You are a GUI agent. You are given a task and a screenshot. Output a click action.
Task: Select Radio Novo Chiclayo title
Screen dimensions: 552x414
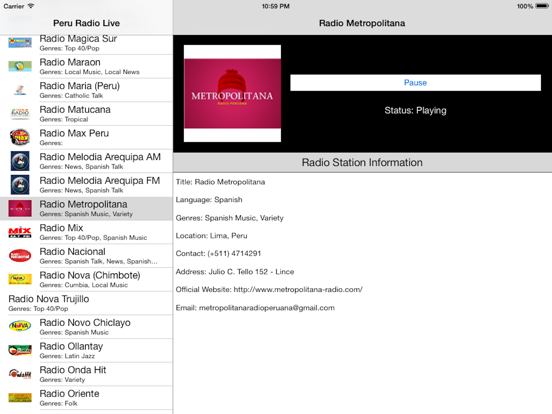pos(85,322)
